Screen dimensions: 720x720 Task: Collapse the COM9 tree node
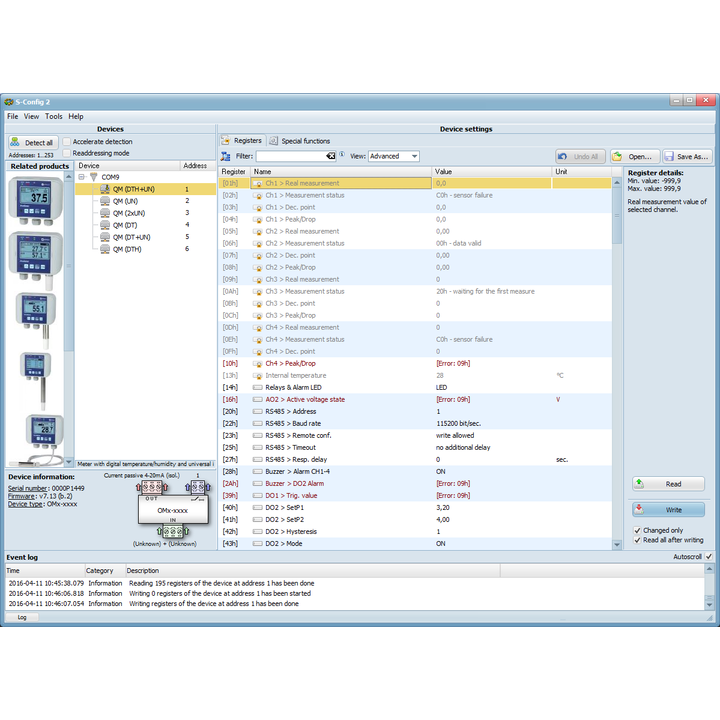(x=81, y=177)
